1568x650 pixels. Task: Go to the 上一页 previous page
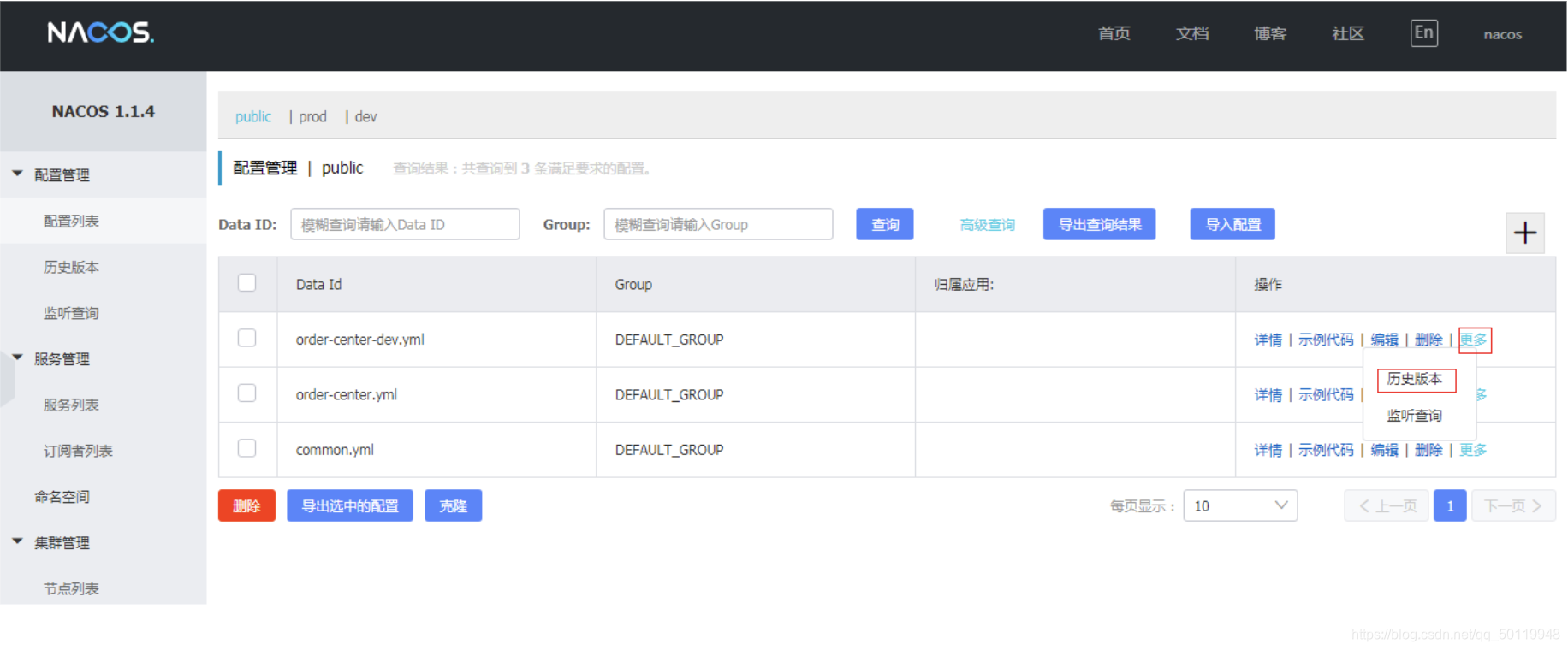pos(1387,505)
